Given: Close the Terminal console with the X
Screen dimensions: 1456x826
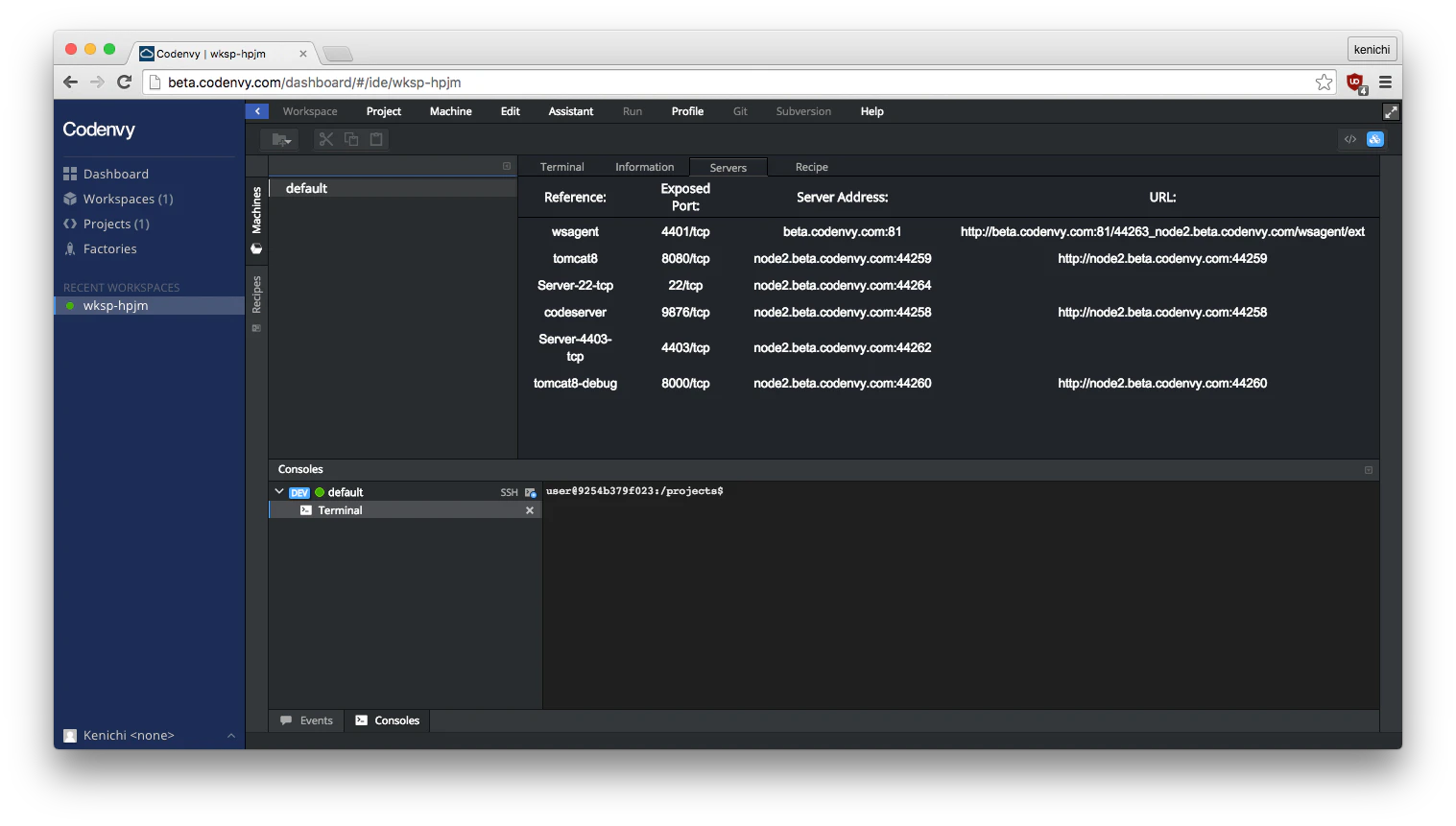Looking at the screenshot, I should (529, 509).
